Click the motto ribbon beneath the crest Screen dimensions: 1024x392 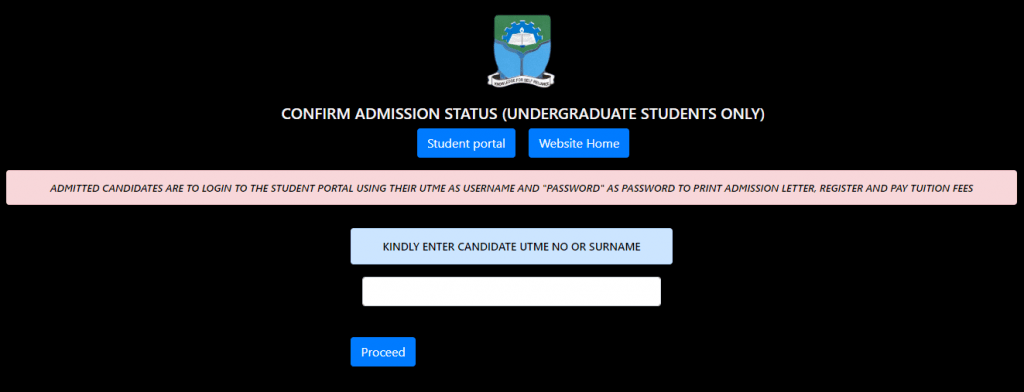[x=522, y=81]
